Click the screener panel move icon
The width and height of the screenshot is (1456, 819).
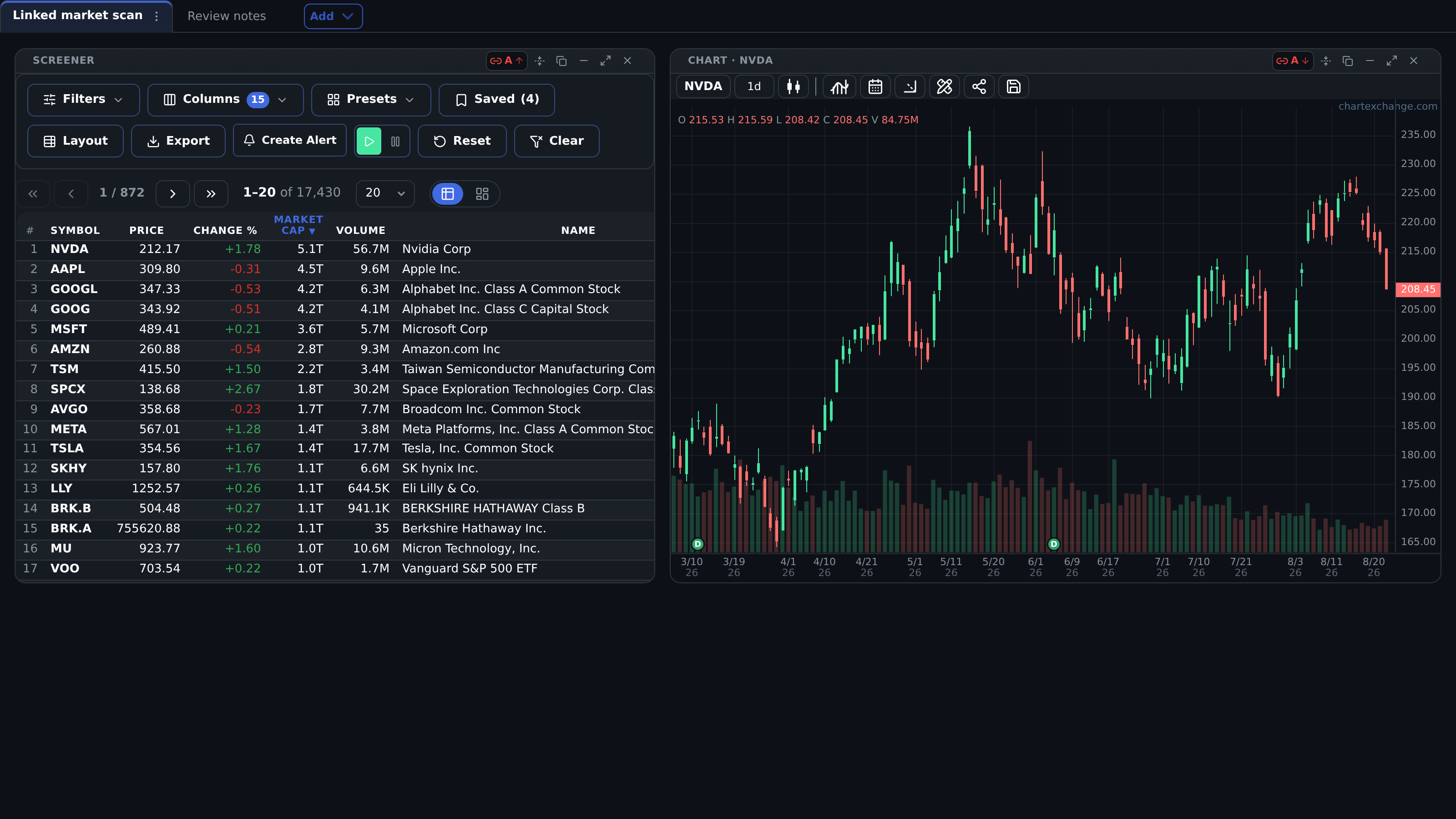[540, 61]
